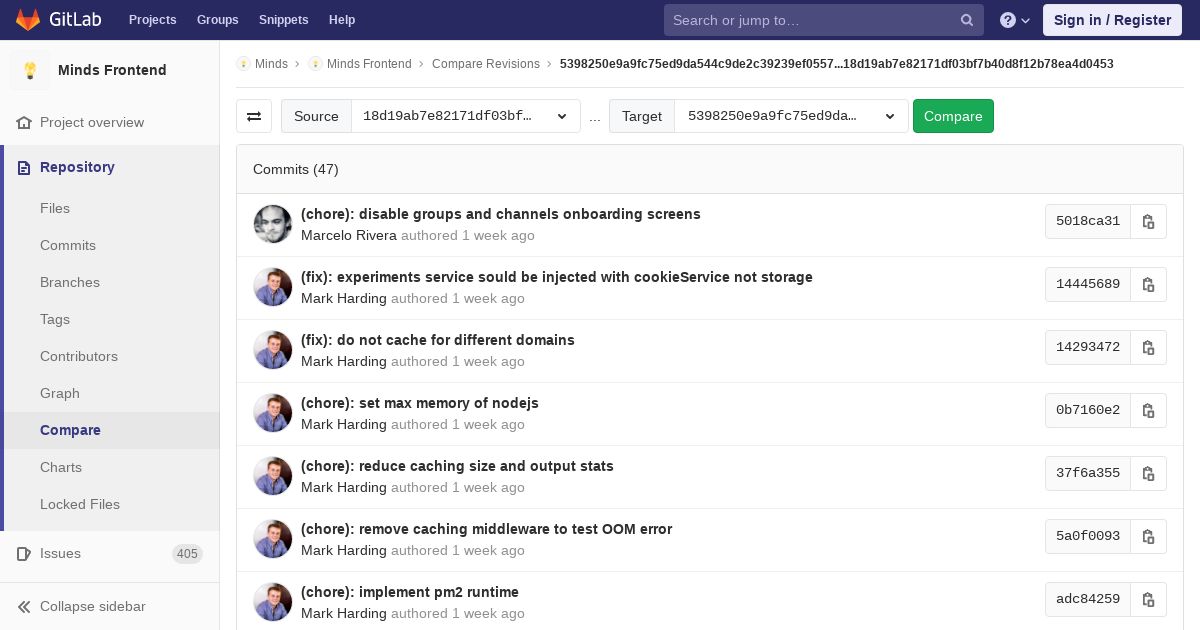1200x630 pixels.
Task: Copy commit SHA 5018ca31 to clipboard
Action: click(1148, 221)
